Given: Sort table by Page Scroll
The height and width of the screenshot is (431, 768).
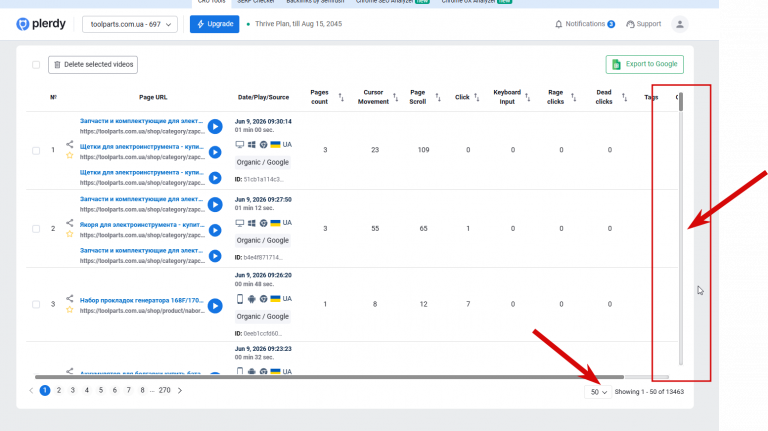Looking at the screenshot, I should (438, 97).
